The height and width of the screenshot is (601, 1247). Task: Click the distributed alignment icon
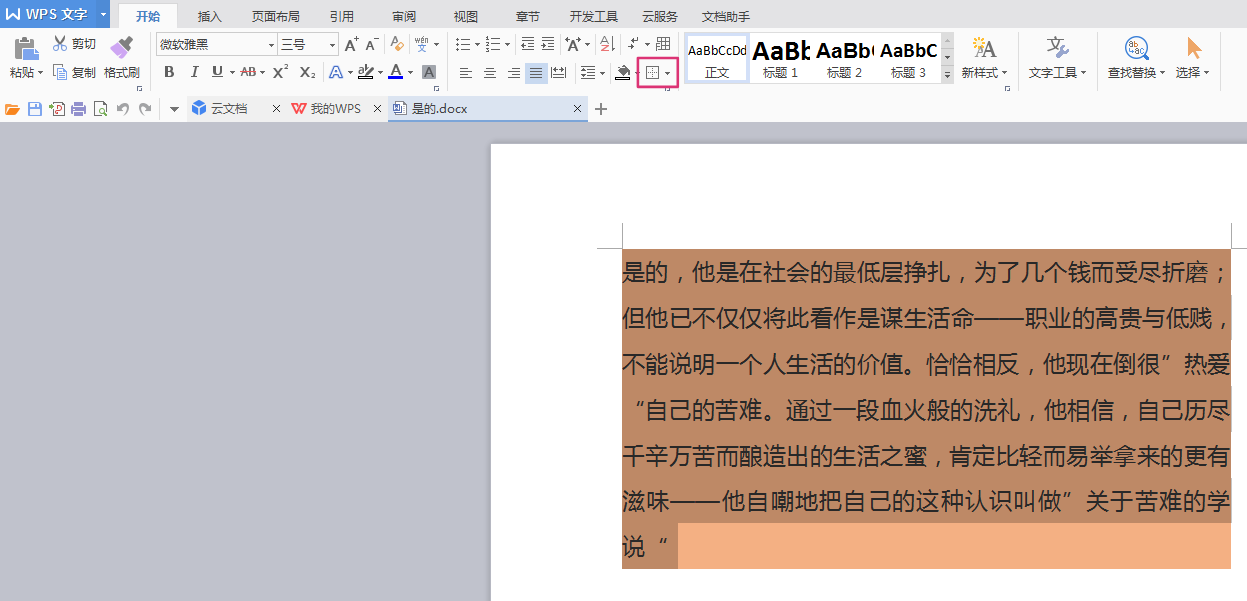pos(559,73)
